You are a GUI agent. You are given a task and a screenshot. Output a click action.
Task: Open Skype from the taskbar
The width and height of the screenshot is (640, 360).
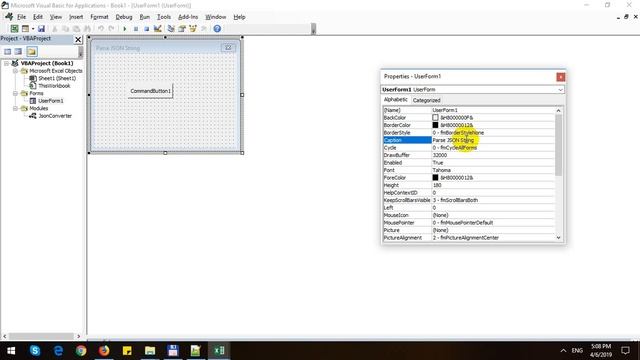35,351
